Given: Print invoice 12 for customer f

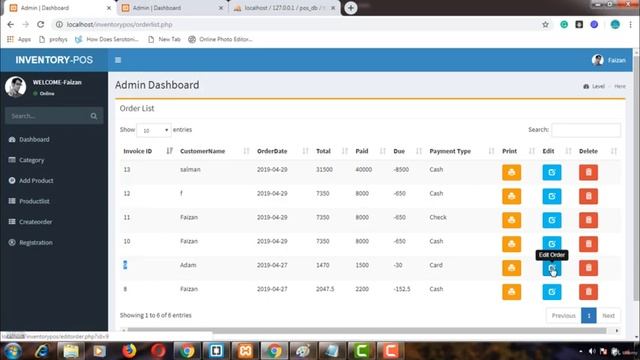Looking at the screenshot, I should tap(511, 196).
